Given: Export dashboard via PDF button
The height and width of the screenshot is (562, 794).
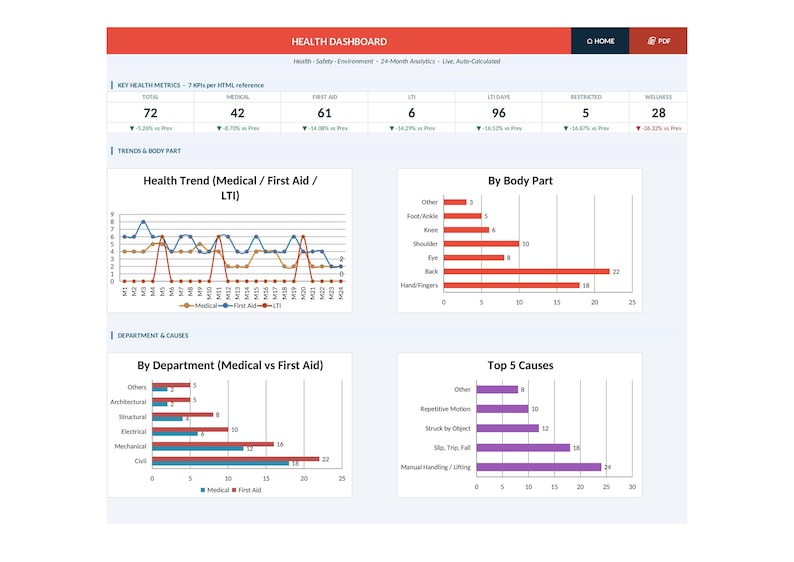Looking at the screenshot, I should [658, 41].
